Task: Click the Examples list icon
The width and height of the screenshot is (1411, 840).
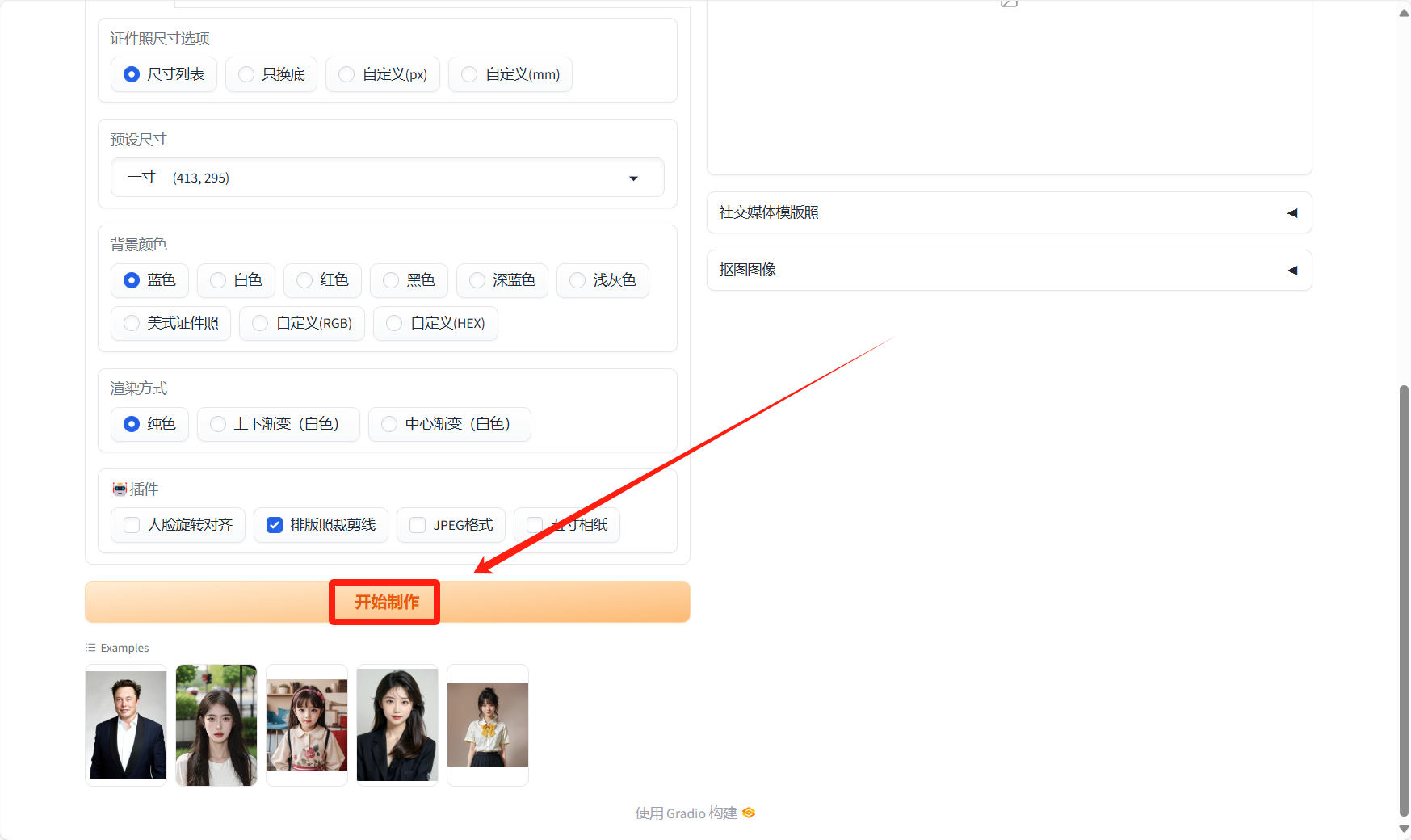Action: pos(90,648)
